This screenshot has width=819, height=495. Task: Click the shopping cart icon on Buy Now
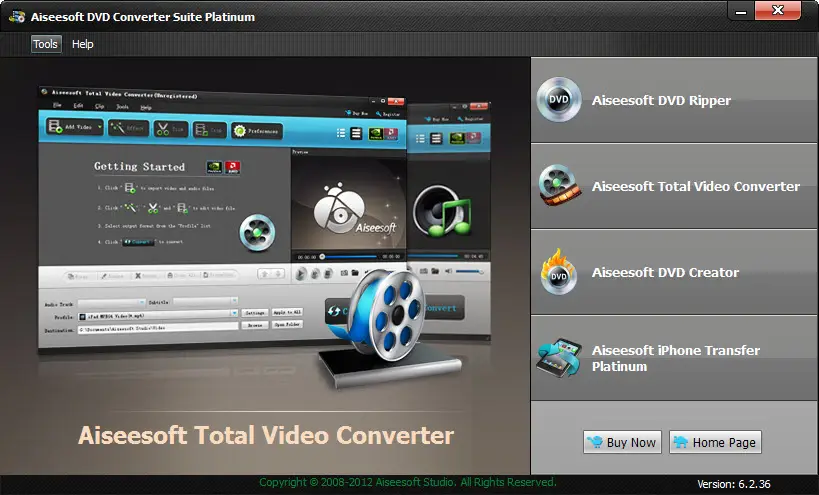tap(595, 442)
